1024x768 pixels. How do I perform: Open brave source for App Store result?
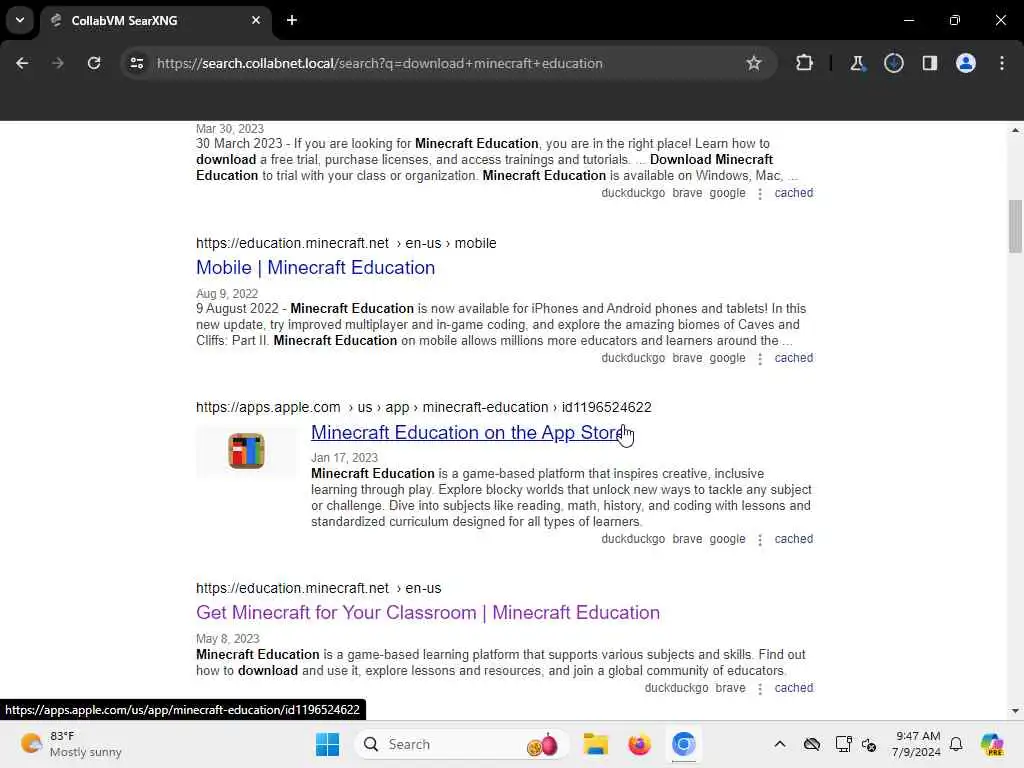(687, 539)
